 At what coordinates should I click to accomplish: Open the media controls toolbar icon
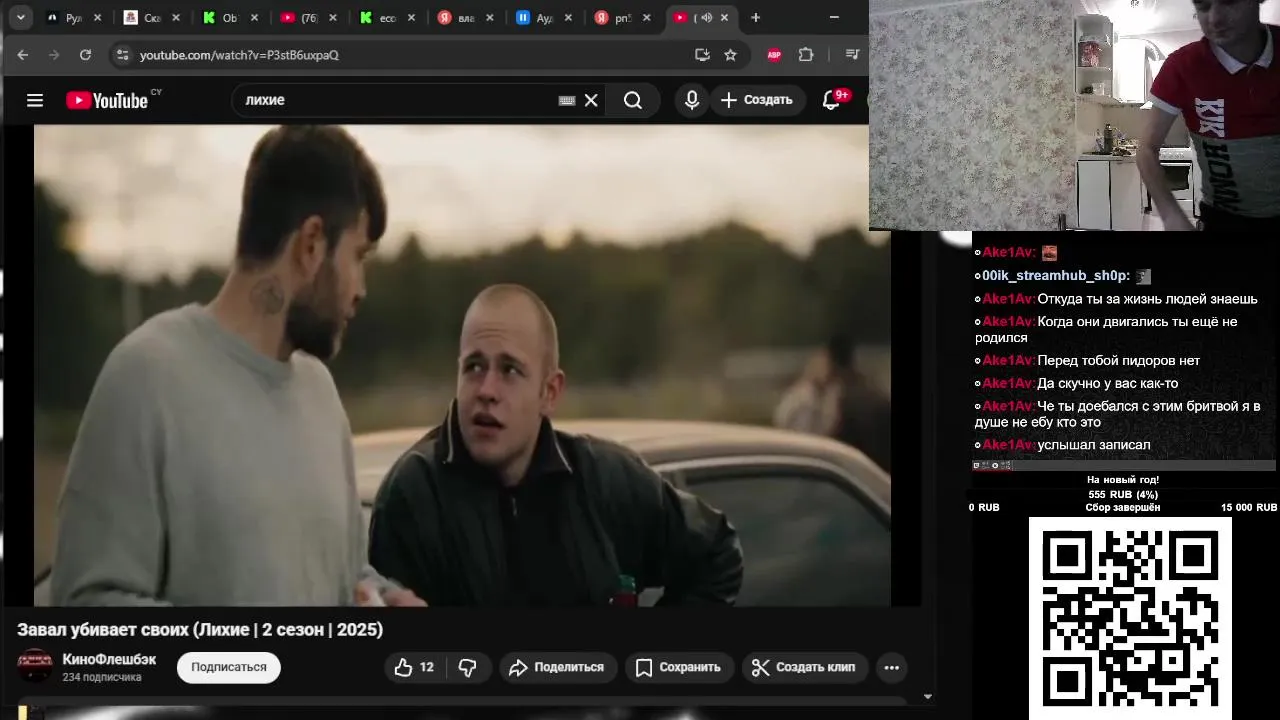click(x=852, y=55)
